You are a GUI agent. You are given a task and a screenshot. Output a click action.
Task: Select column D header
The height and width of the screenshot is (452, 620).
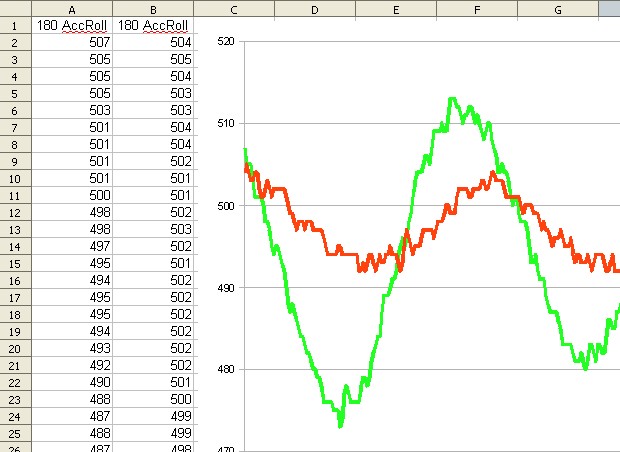(314, 8)
